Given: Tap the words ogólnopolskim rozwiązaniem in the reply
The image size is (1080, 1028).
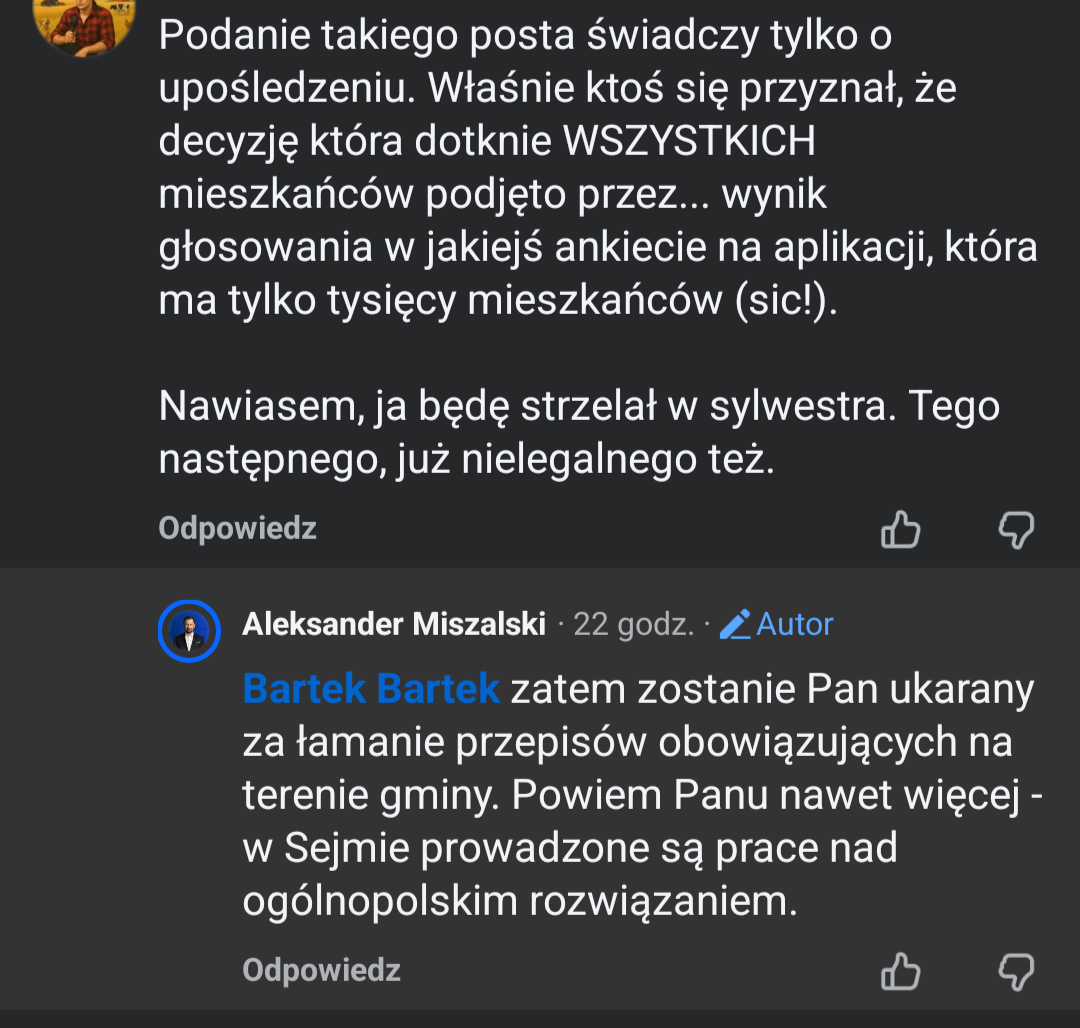Looking at the screenshot, I should click(520, 902).
